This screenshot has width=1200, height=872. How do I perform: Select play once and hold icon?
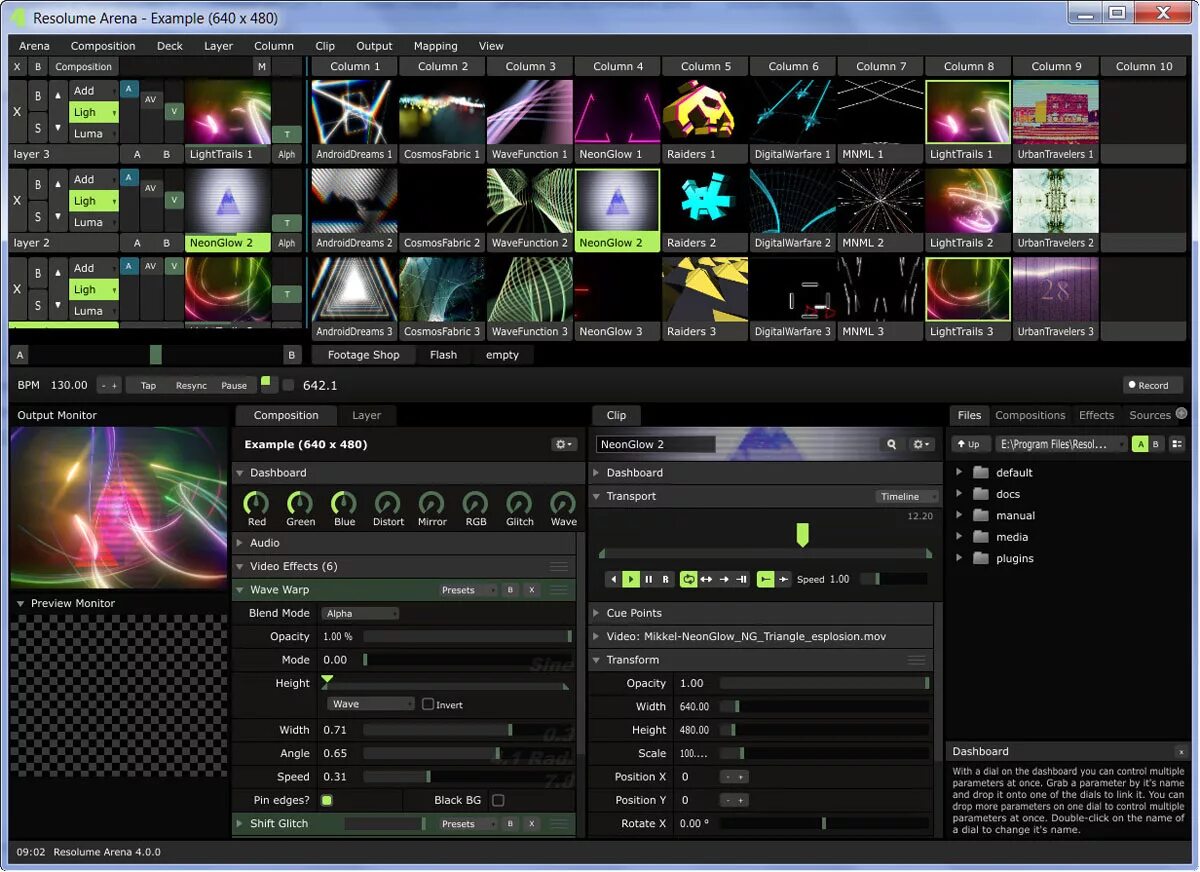(x=741, y=579)
